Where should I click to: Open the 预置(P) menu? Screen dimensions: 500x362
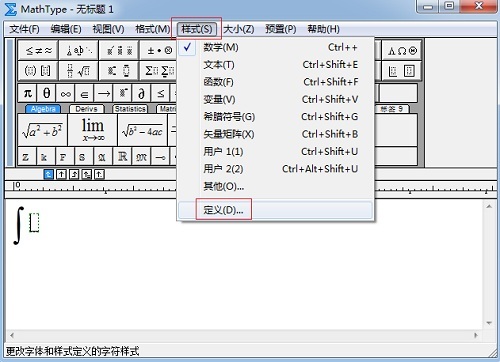click(281, 29)
